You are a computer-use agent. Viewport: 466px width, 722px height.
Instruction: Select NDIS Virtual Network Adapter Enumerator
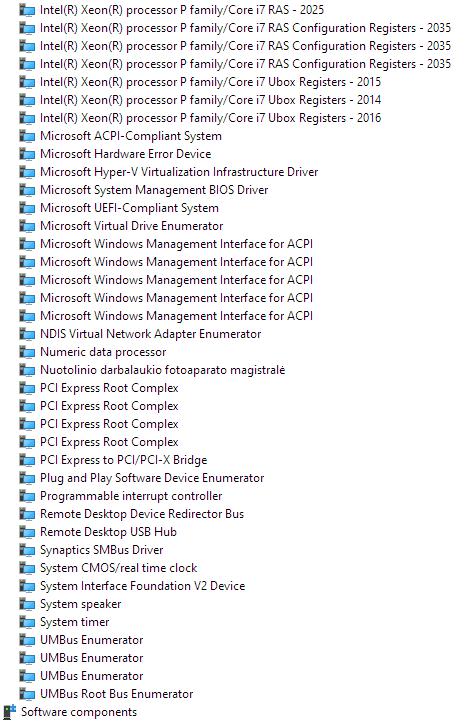151,334
